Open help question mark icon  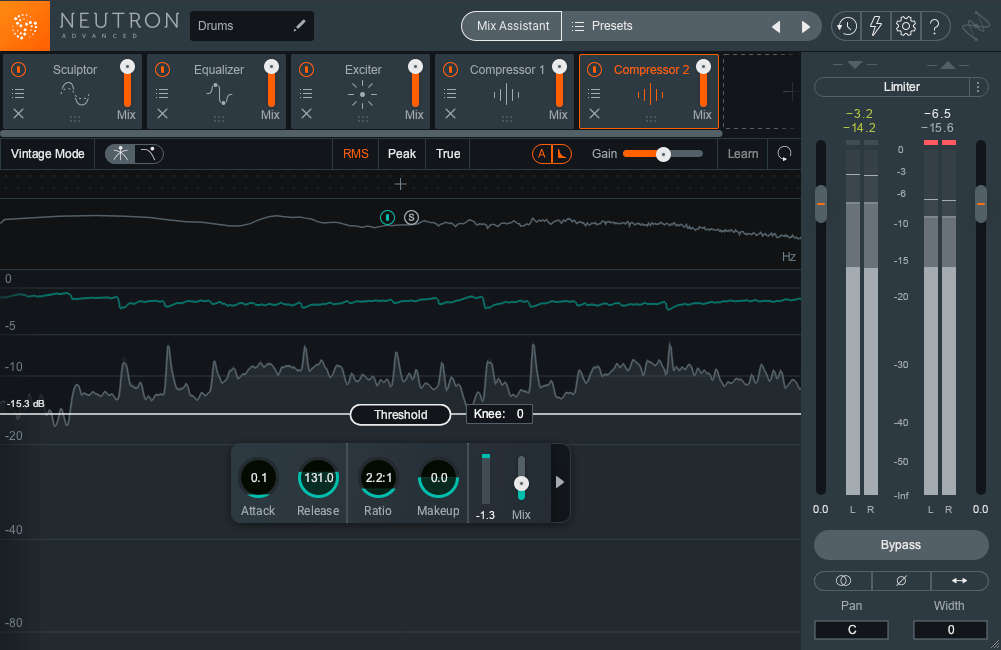click(935, 26)
